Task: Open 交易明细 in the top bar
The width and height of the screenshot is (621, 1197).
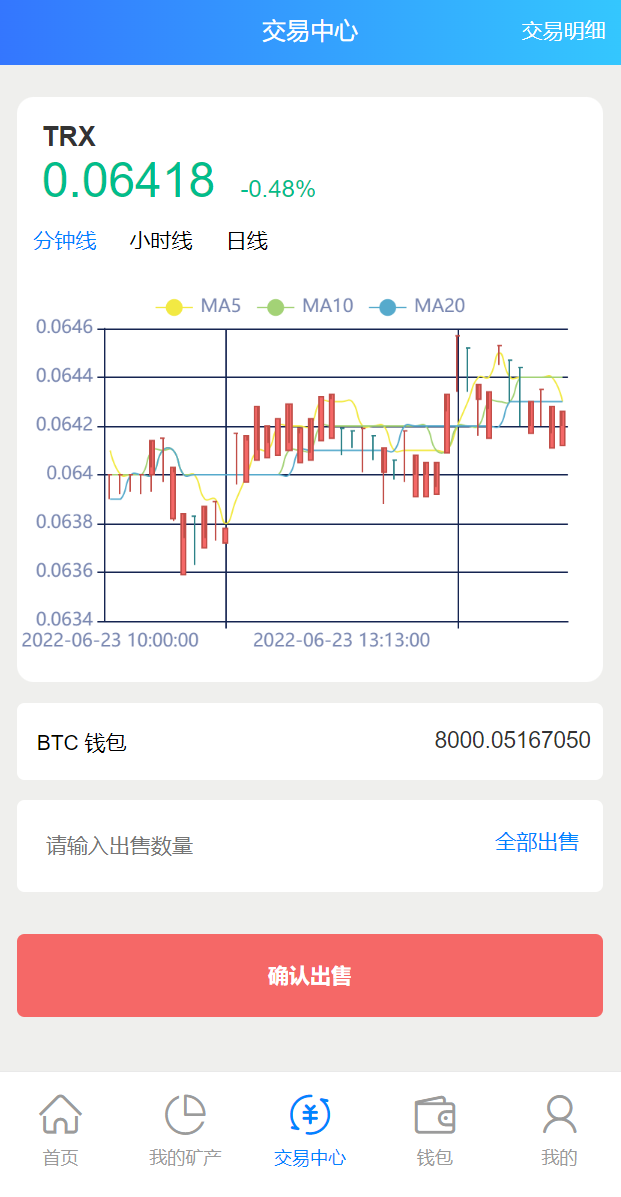Action: [564, 31]
